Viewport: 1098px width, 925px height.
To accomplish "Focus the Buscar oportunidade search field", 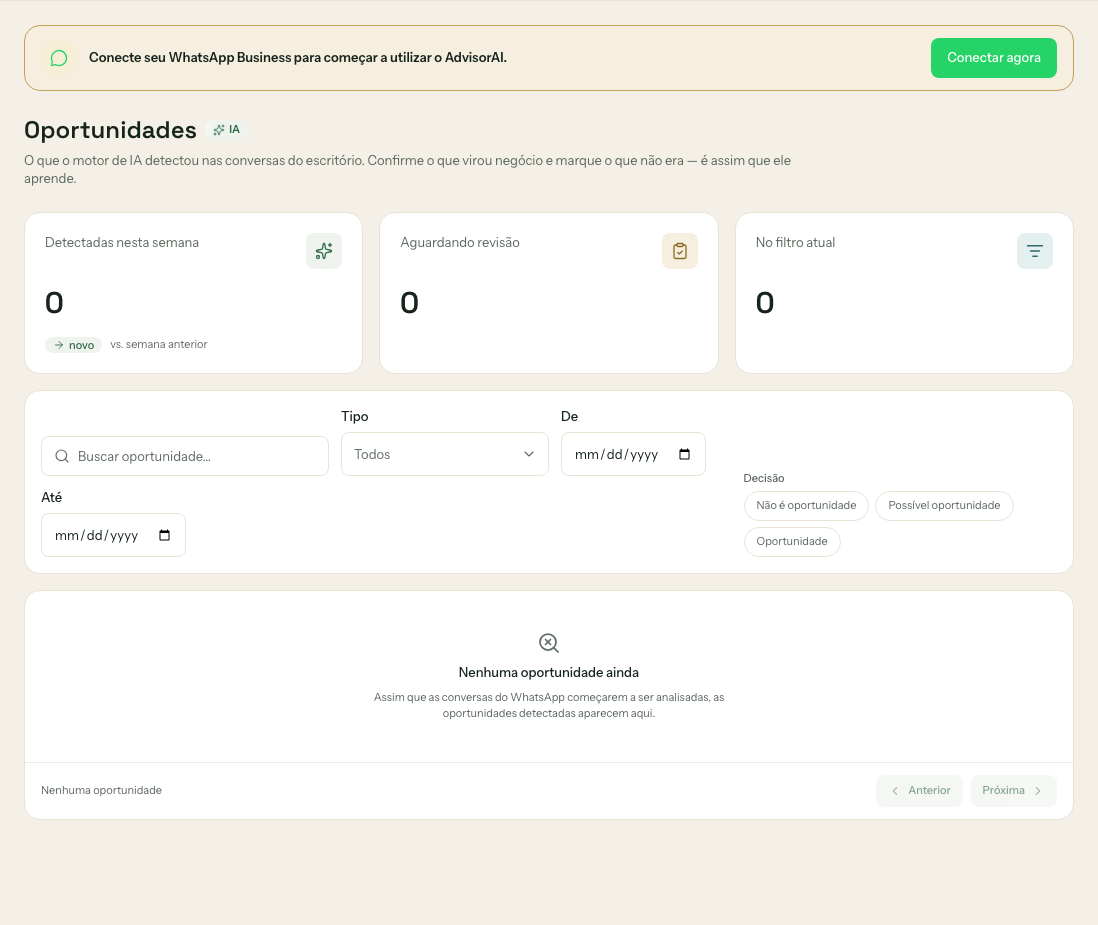I will [185, 457].
